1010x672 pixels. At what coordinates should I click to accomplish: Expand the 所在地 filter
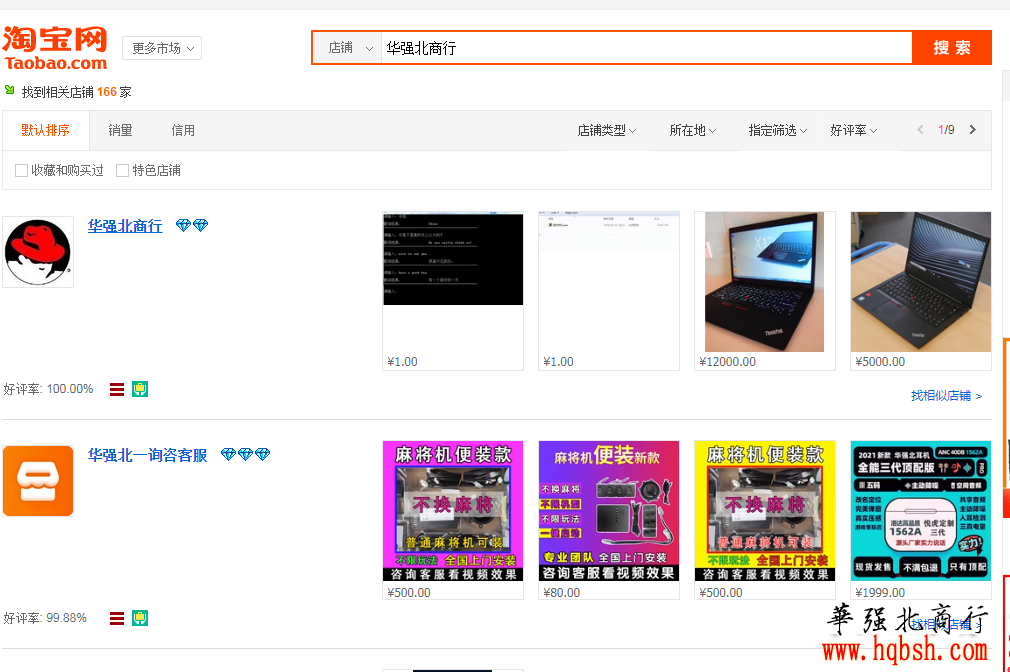coord(692,131)
